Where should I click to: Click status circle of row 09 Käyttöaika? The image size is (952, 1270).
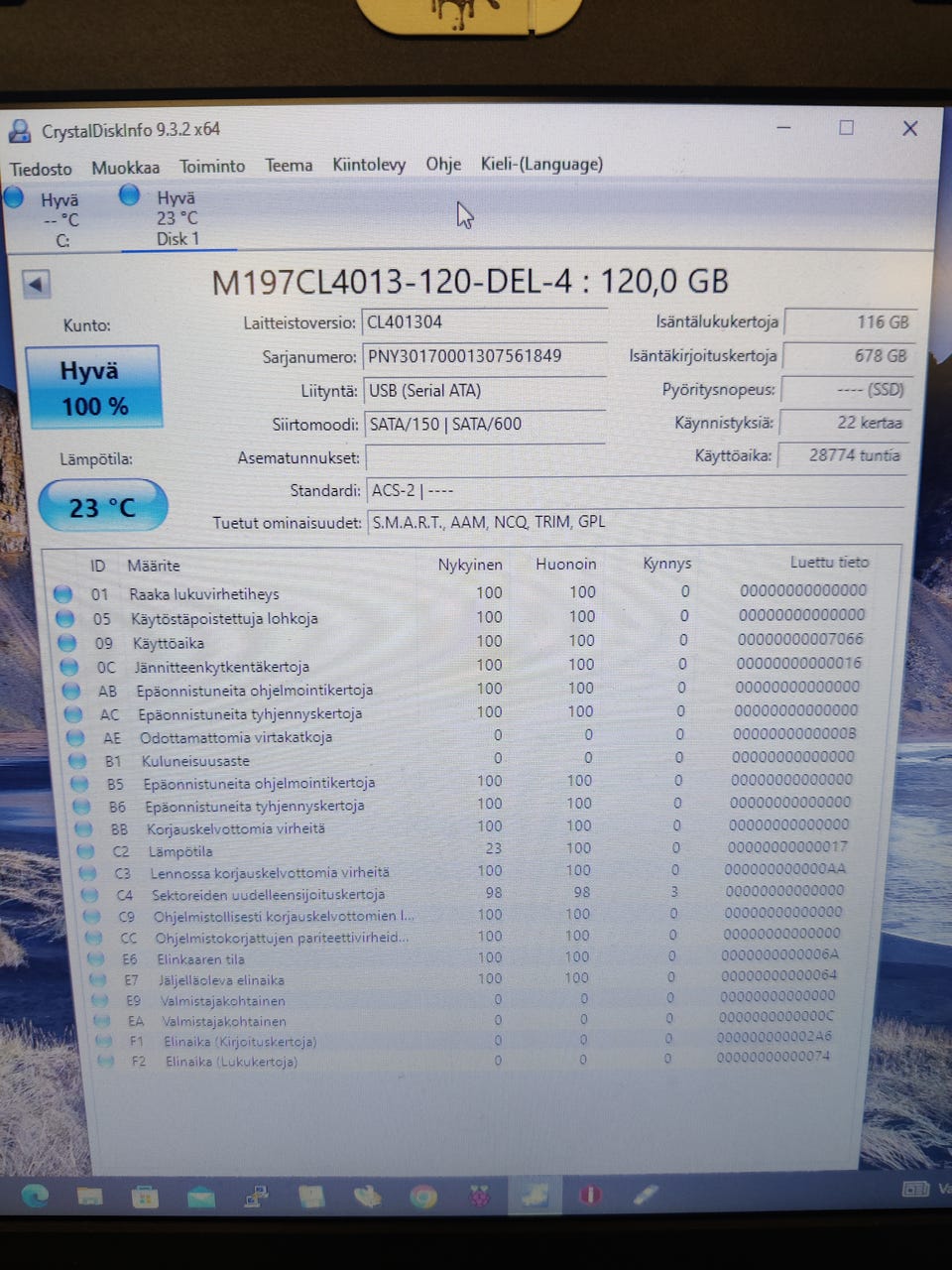click(67, 643)
